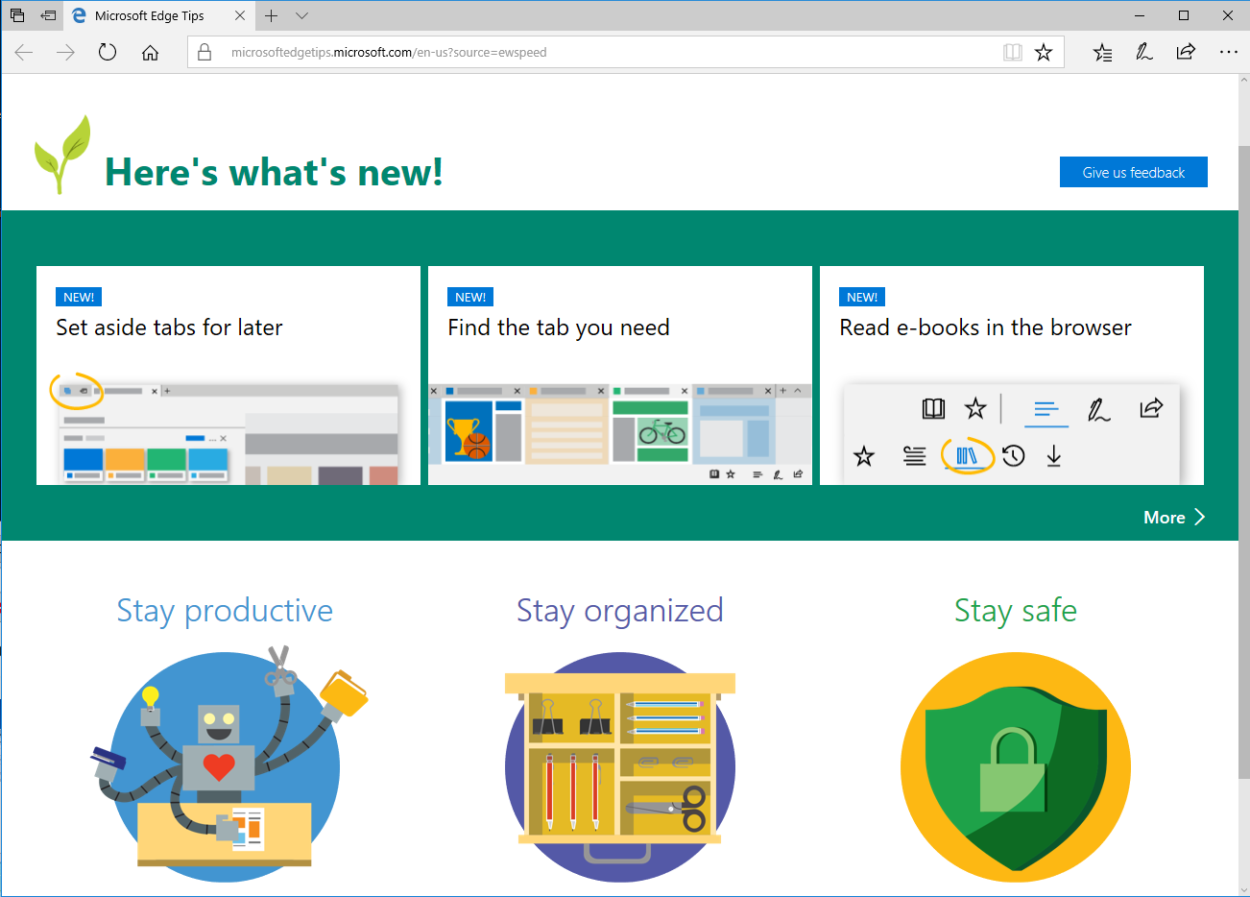This screenshot has height=897, width=1250.
Task: Close the Microsoft Edge Tips tab
Action: [238, 16]
